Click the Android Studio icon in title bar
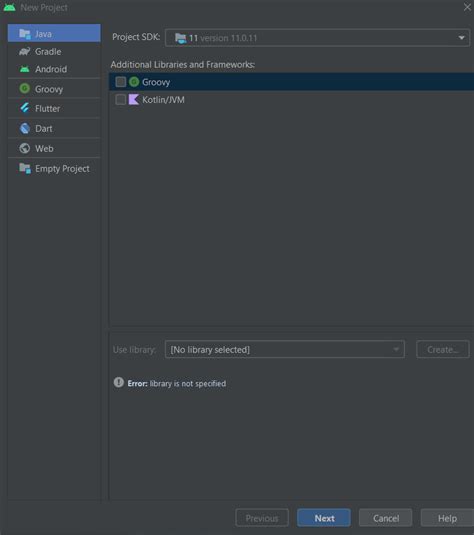This screenshot has width=474, height=535. point(10,7)
